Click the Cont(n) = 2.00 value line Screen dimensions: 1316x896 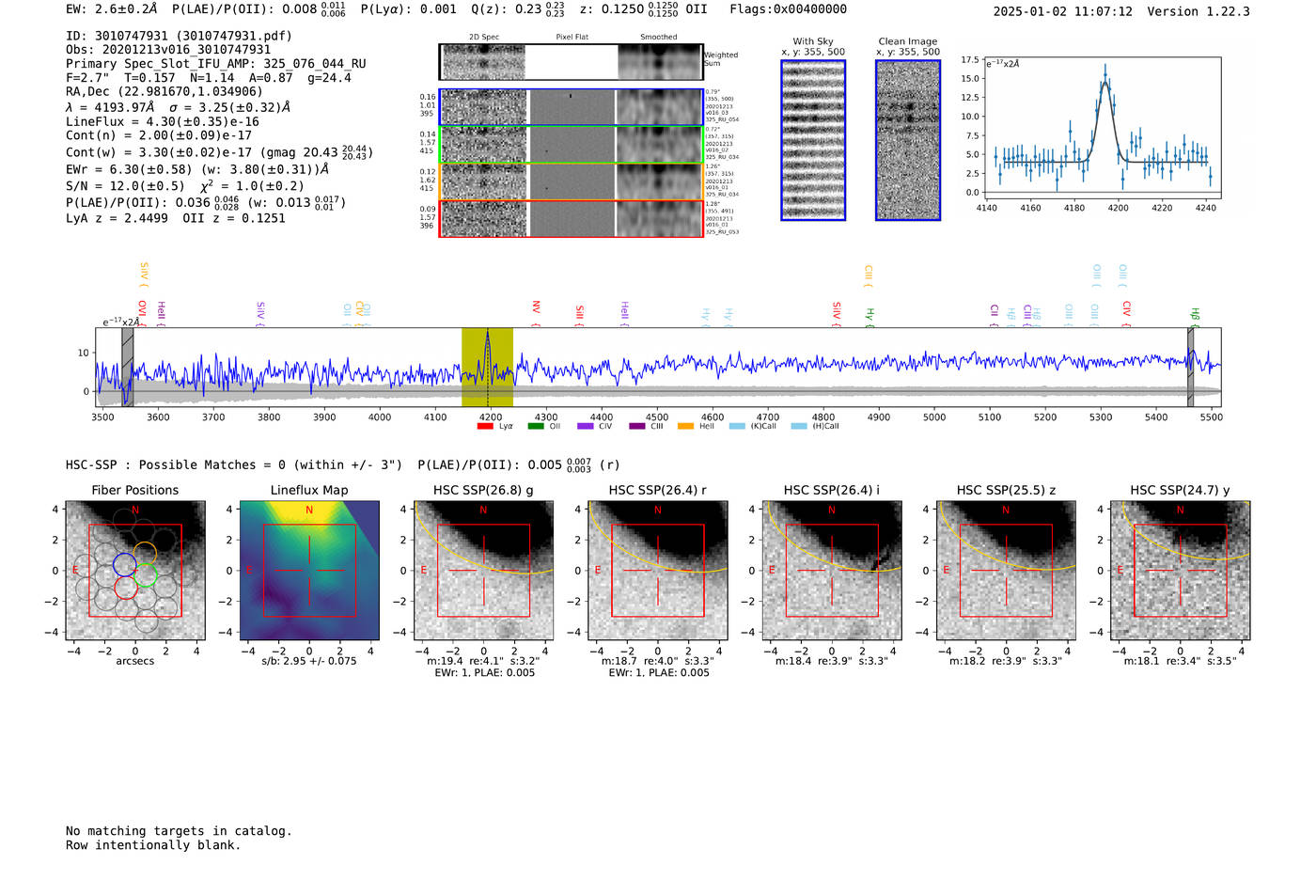[x=159, y=135]
